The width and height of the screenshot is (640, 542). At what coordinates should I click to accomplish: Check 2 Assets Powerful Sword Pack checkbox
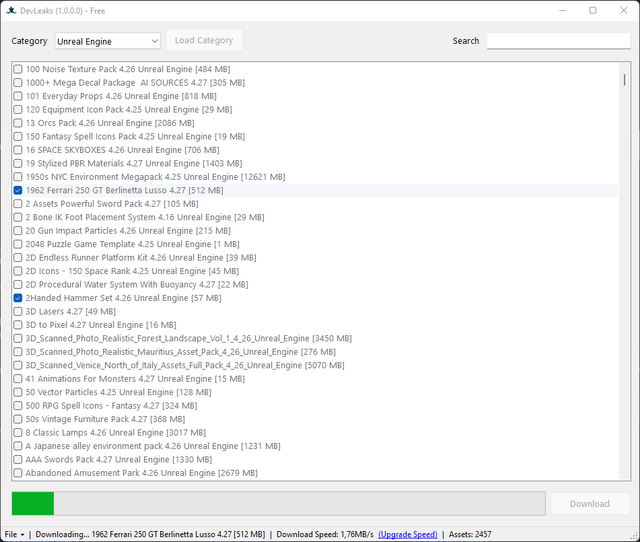click(x=18, y=204)
